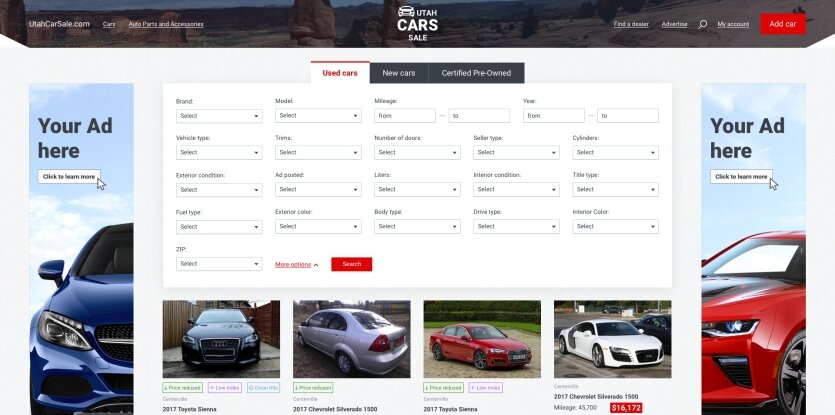The height and width of the screenshot is (415, 835).
Task: Open the Advertise link
Action: 674,25
